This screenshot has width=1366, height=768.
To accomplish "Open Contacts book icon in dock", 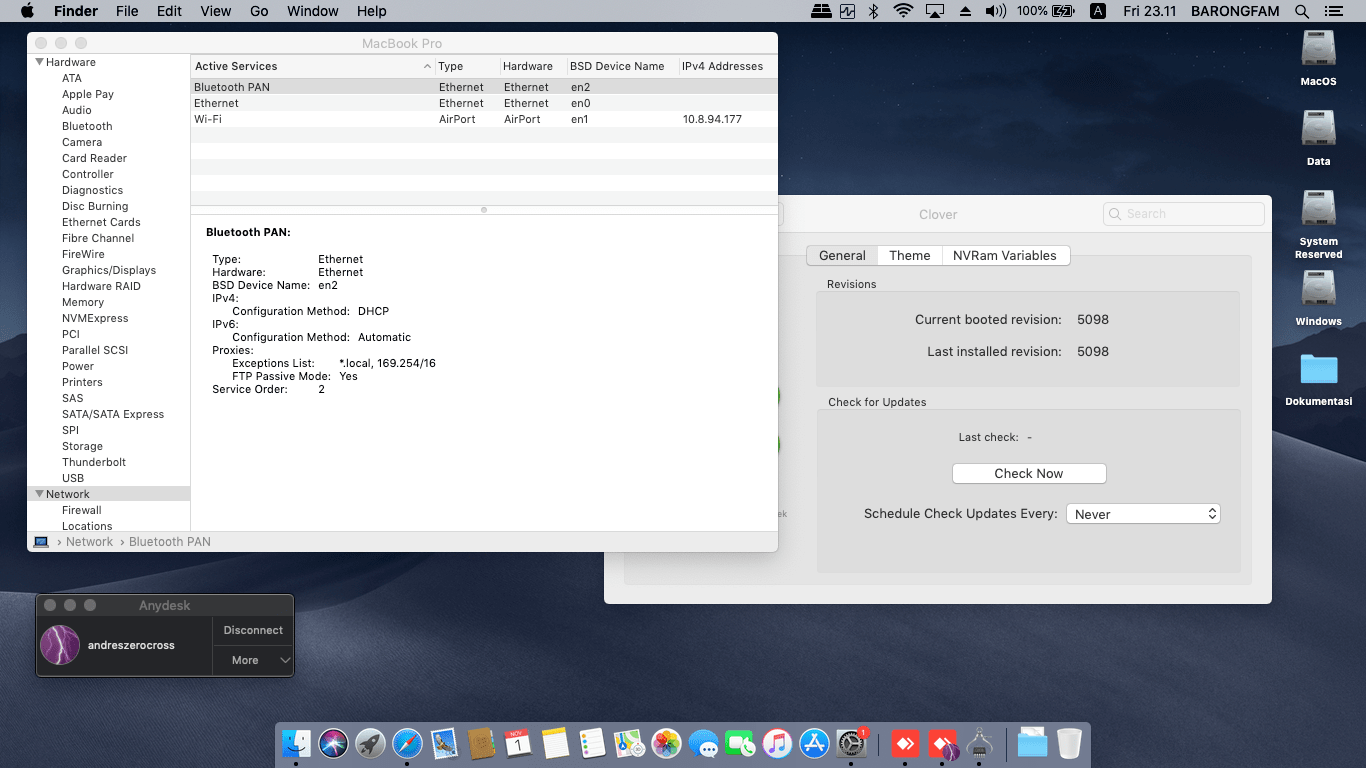I will (481, 743).
